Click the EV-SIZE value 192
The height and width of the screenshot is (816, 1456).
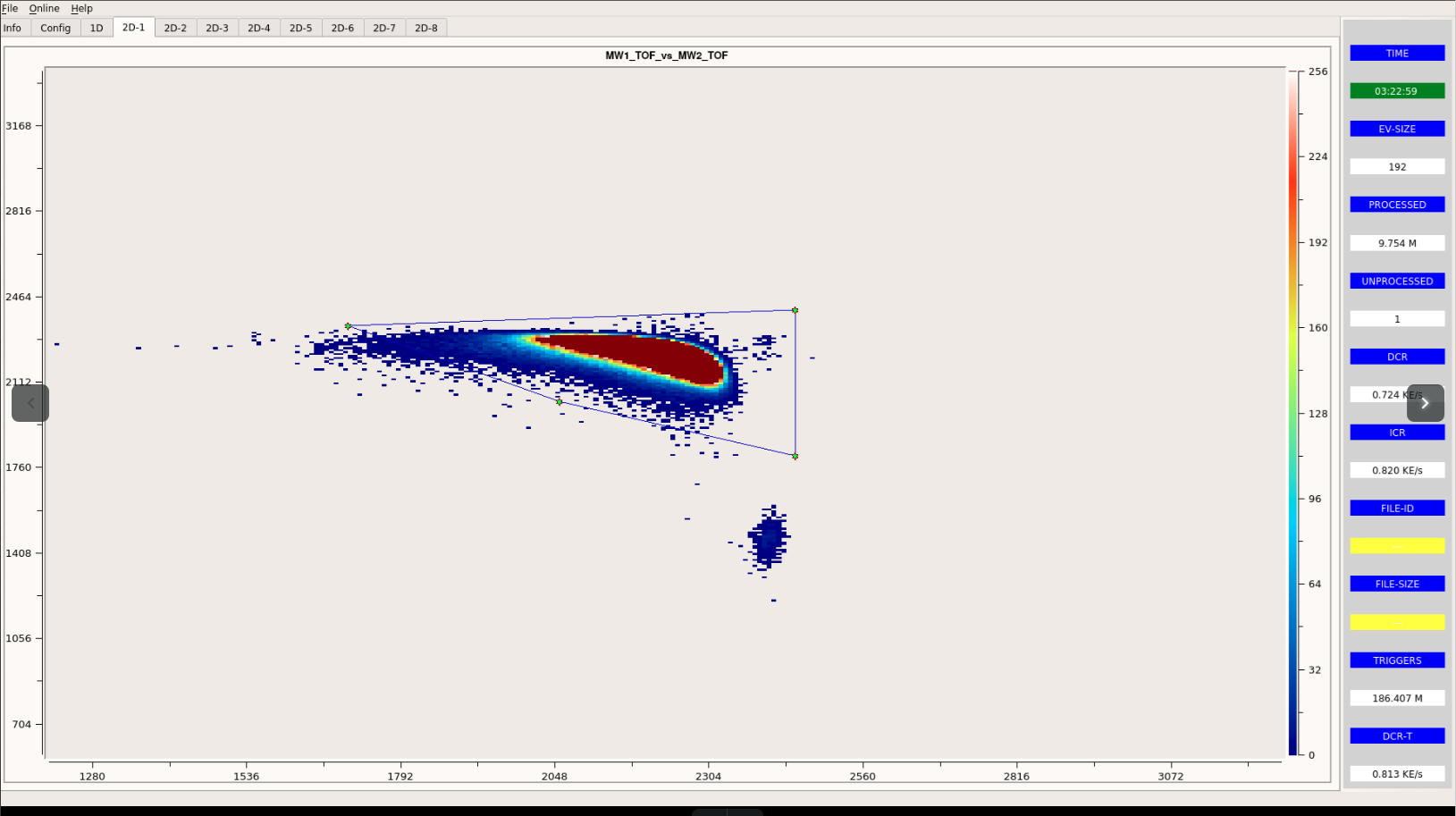tap(1397, 167)
